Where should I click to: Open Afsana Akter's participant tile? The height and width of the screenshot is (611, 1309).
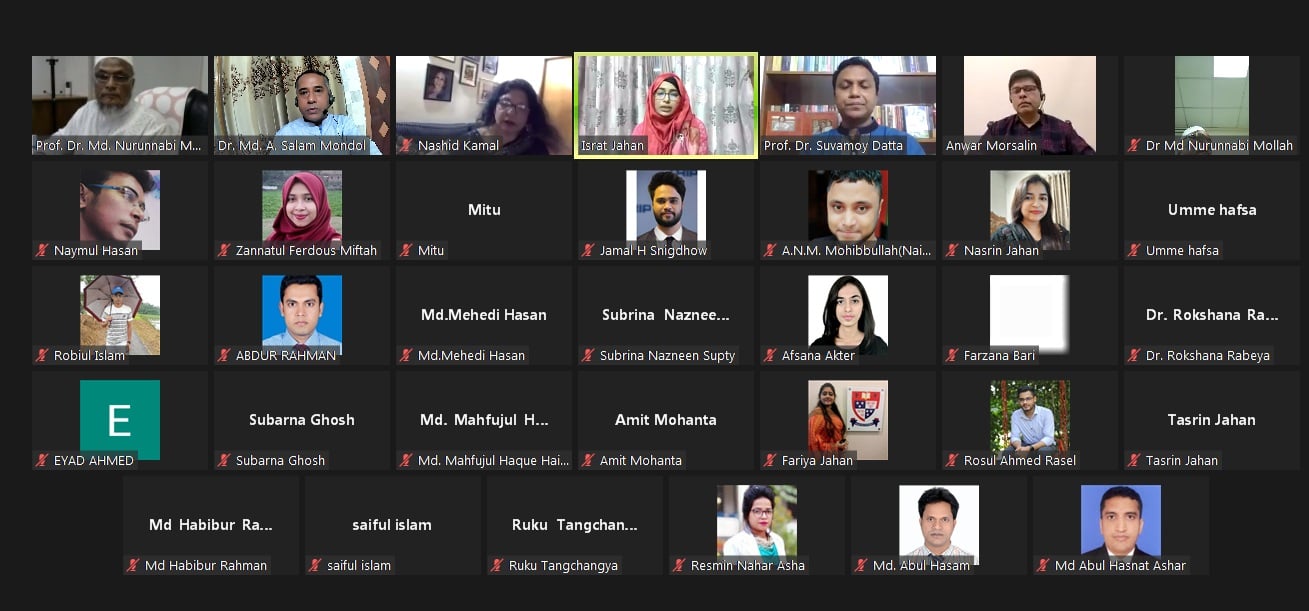click(848, 315)
